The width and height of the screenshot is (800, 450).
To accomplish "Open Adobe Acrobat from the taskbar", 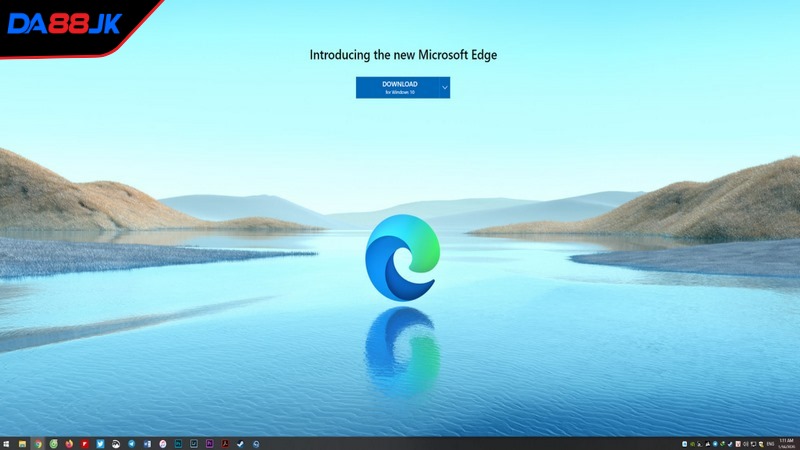I will pos(225,444).
